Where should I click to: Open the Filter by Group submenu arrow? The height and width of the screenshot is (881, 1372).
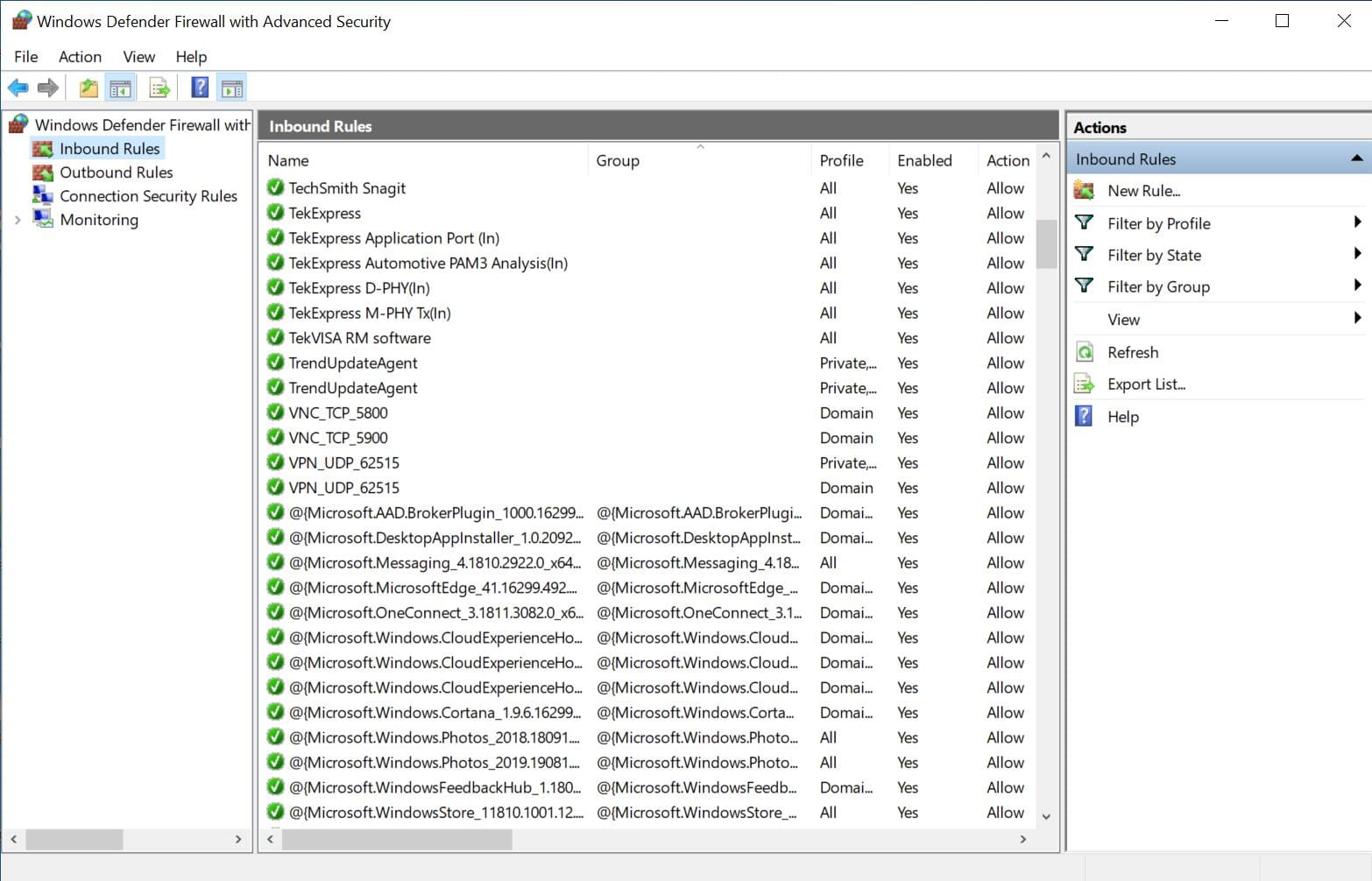click(x=1356, y=285)
